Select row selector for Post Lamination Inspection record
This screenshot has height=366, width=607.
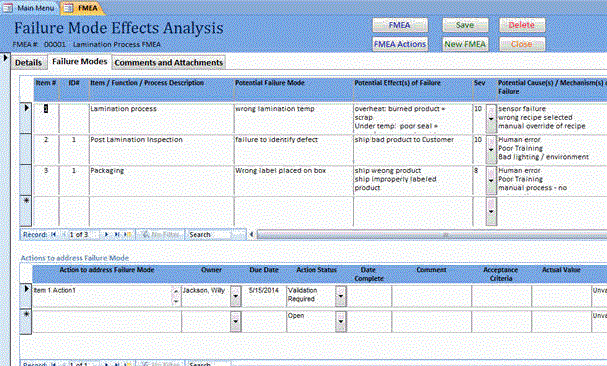26,149
